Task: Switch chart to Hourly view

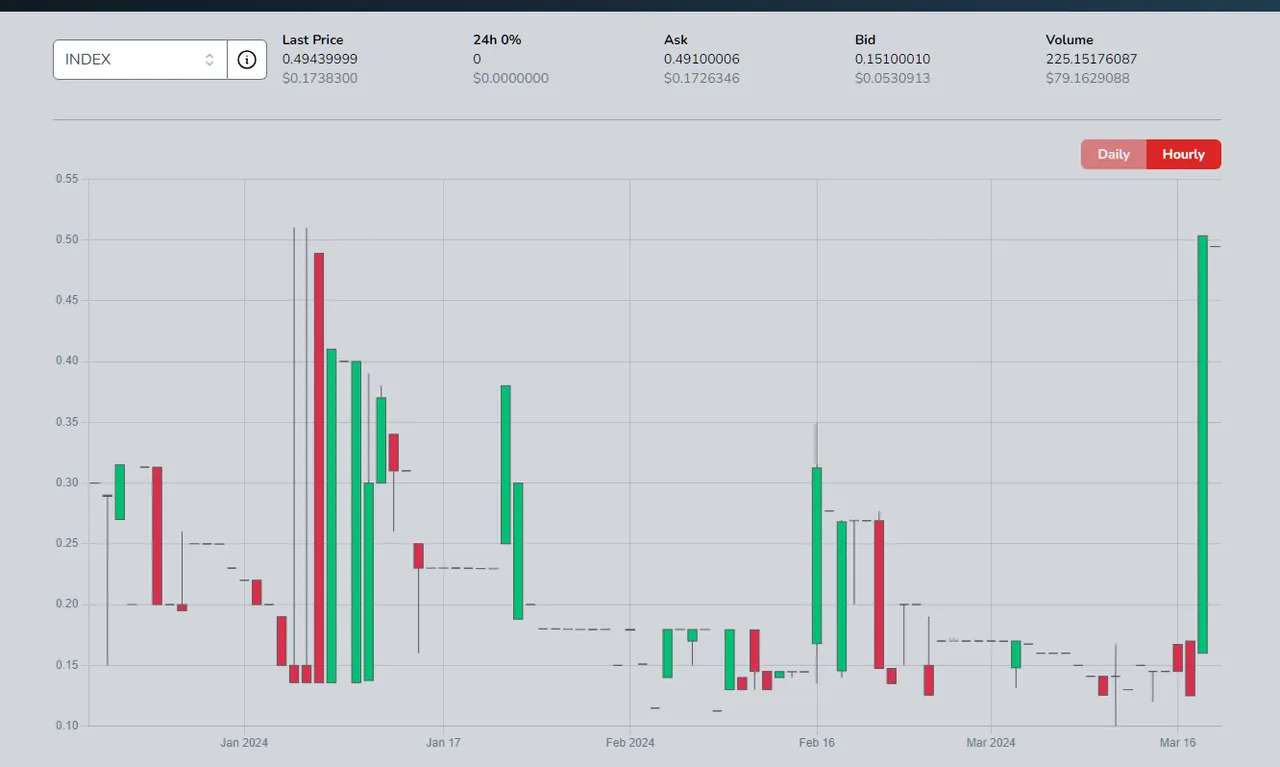Action: [x=1183, y=154]
